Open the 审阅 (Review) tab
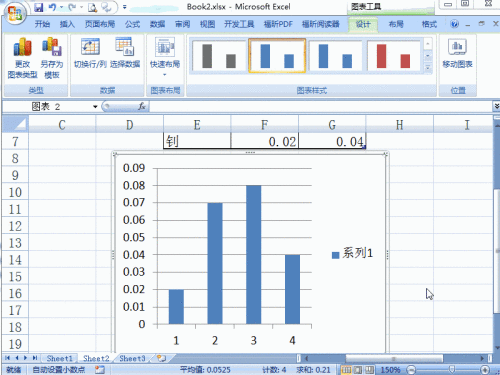 point(182,24)
